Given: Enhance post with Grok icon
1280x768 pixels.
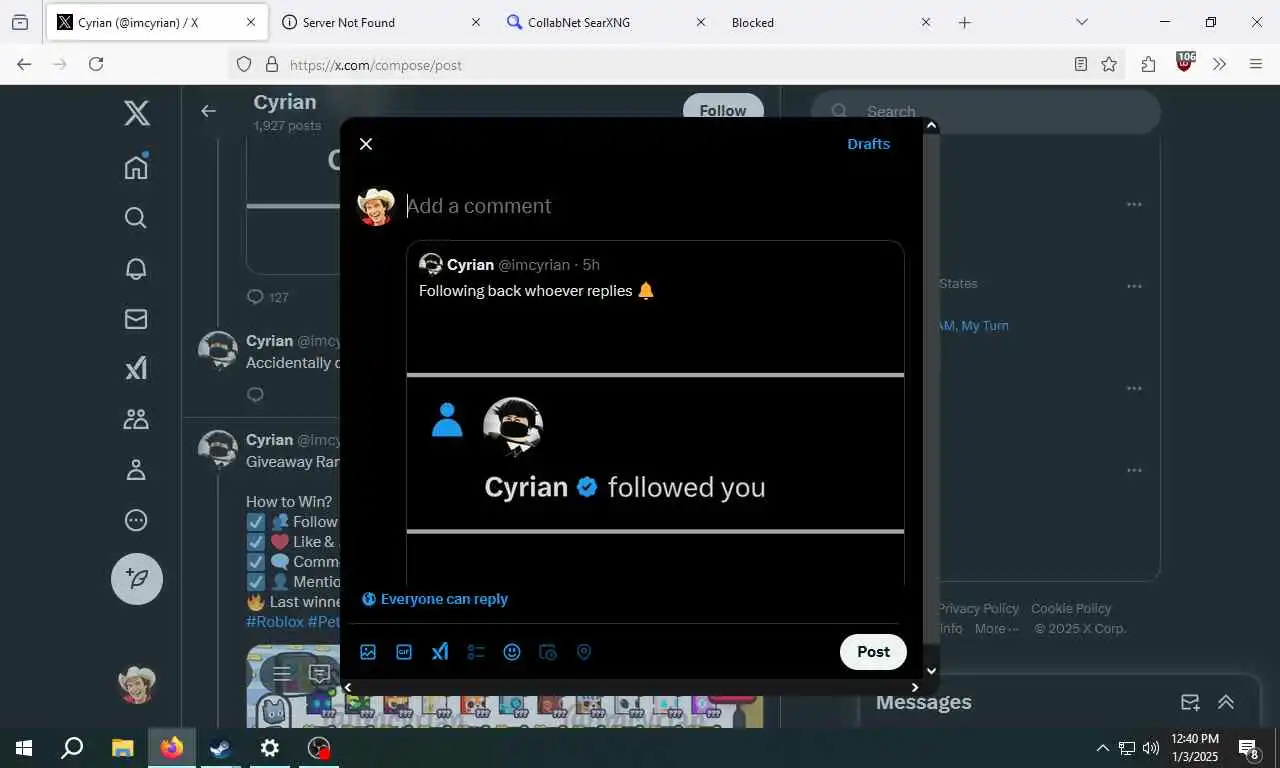Looking at the screenshot, I should tap(440, 652).
